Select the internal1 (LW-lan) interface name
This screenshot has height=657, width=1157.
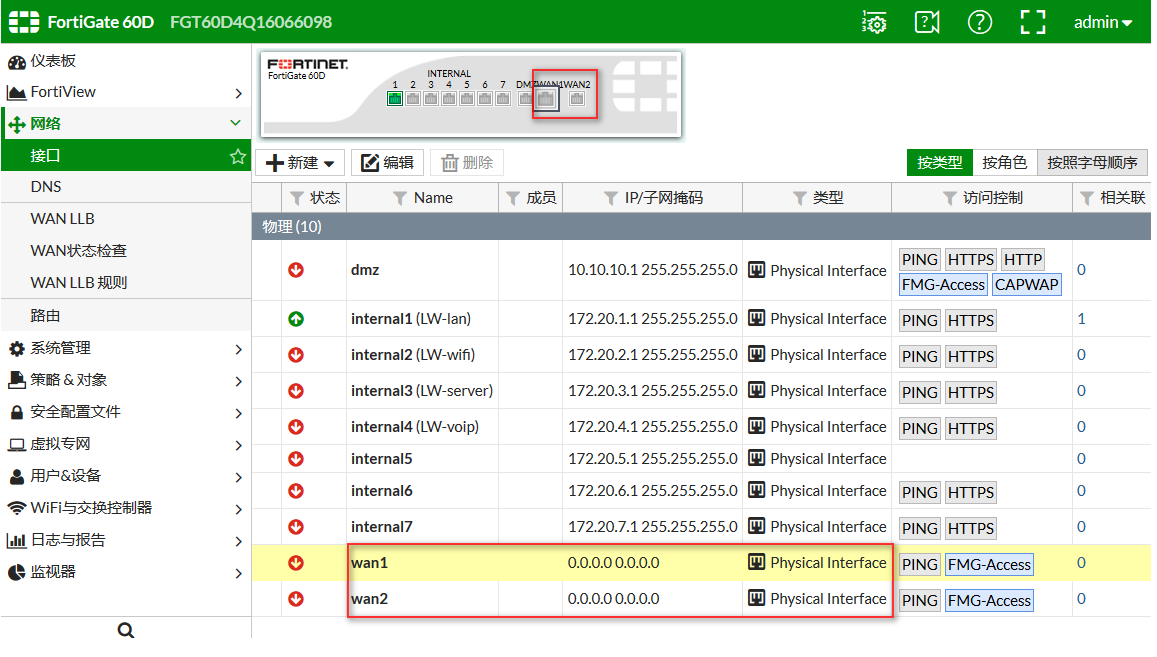click(411, 319)
